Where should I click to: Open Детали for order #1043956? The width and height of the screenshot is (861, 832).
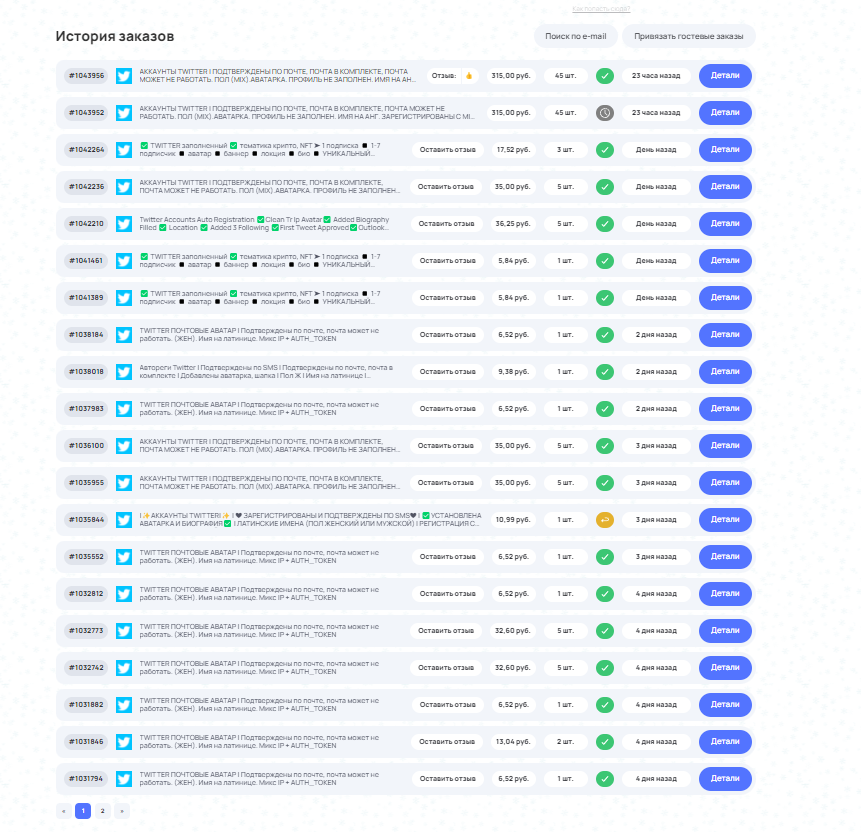tap(725, 76)
